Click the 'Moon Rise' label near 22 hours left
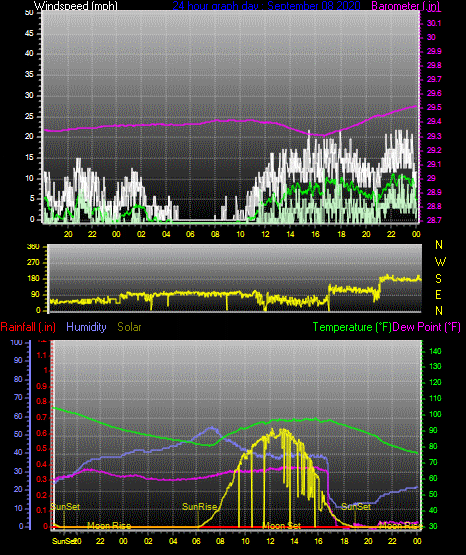This screenshot has height=555, width=466. coord(109,526)
